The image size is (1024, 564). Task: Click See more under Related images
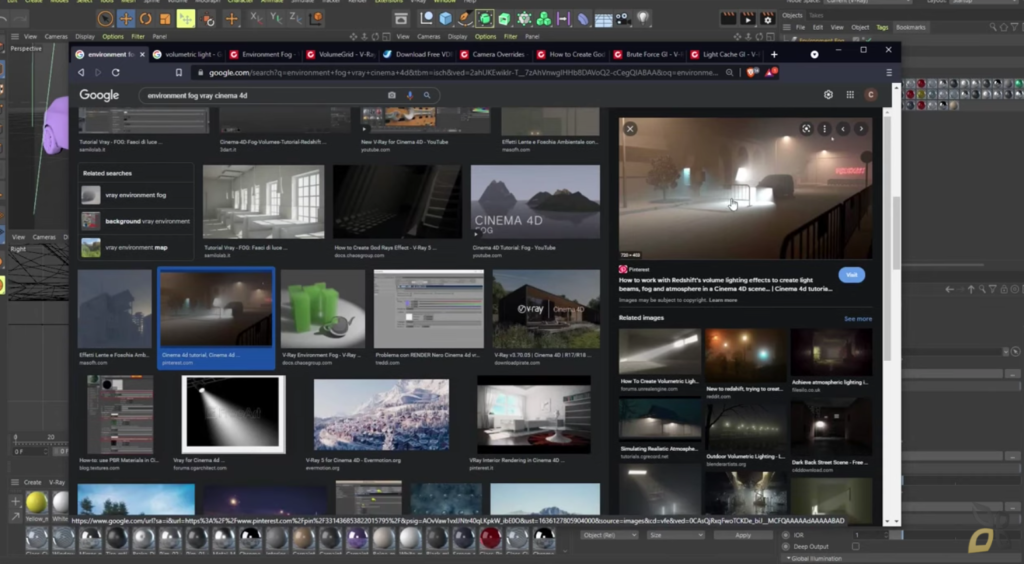click(857, 319)
